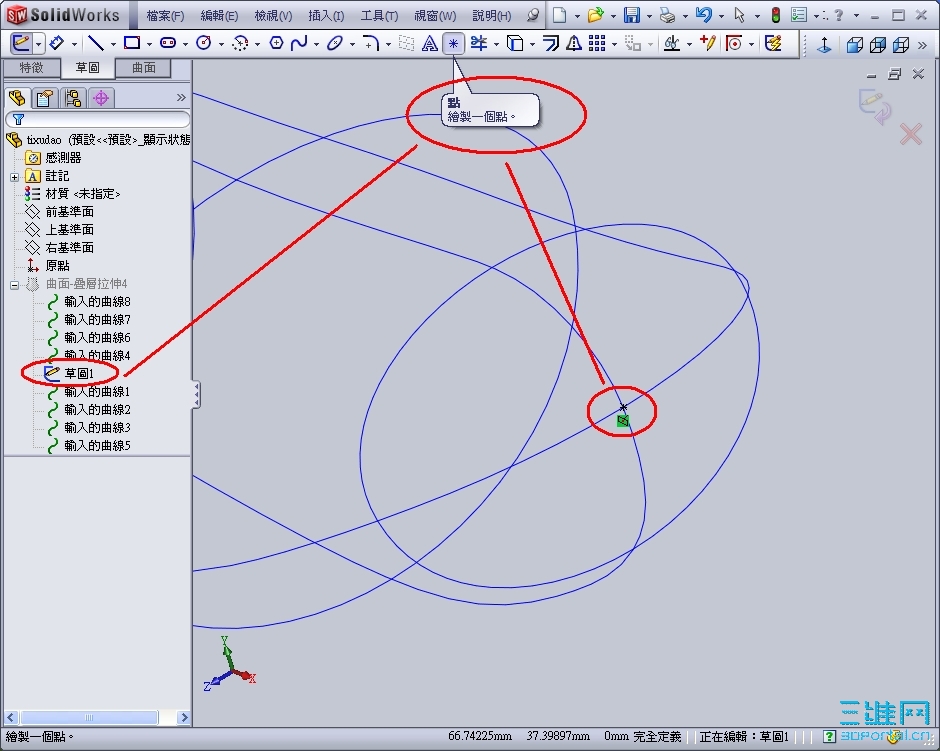Expand the 註記 tree node

coord(14,177)
